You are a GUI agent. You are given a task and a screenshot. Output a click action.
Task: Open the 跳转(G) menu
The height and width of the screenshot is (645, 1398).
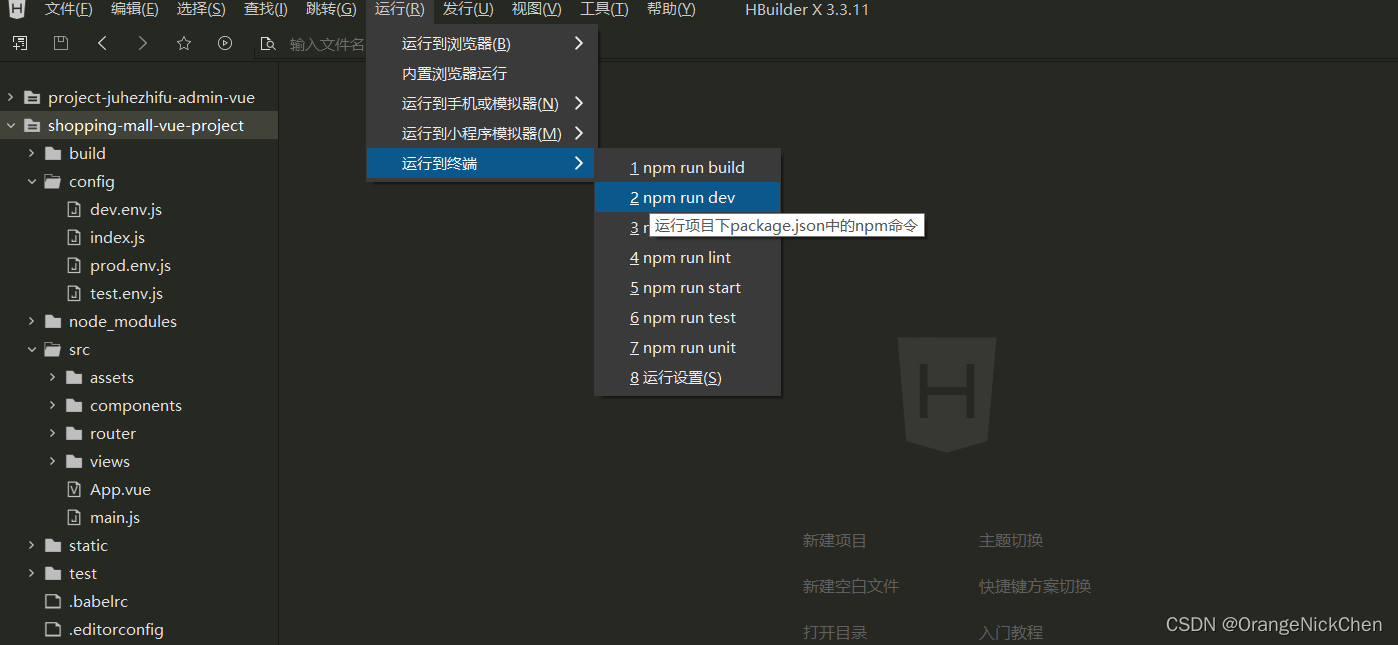point(330,10)
